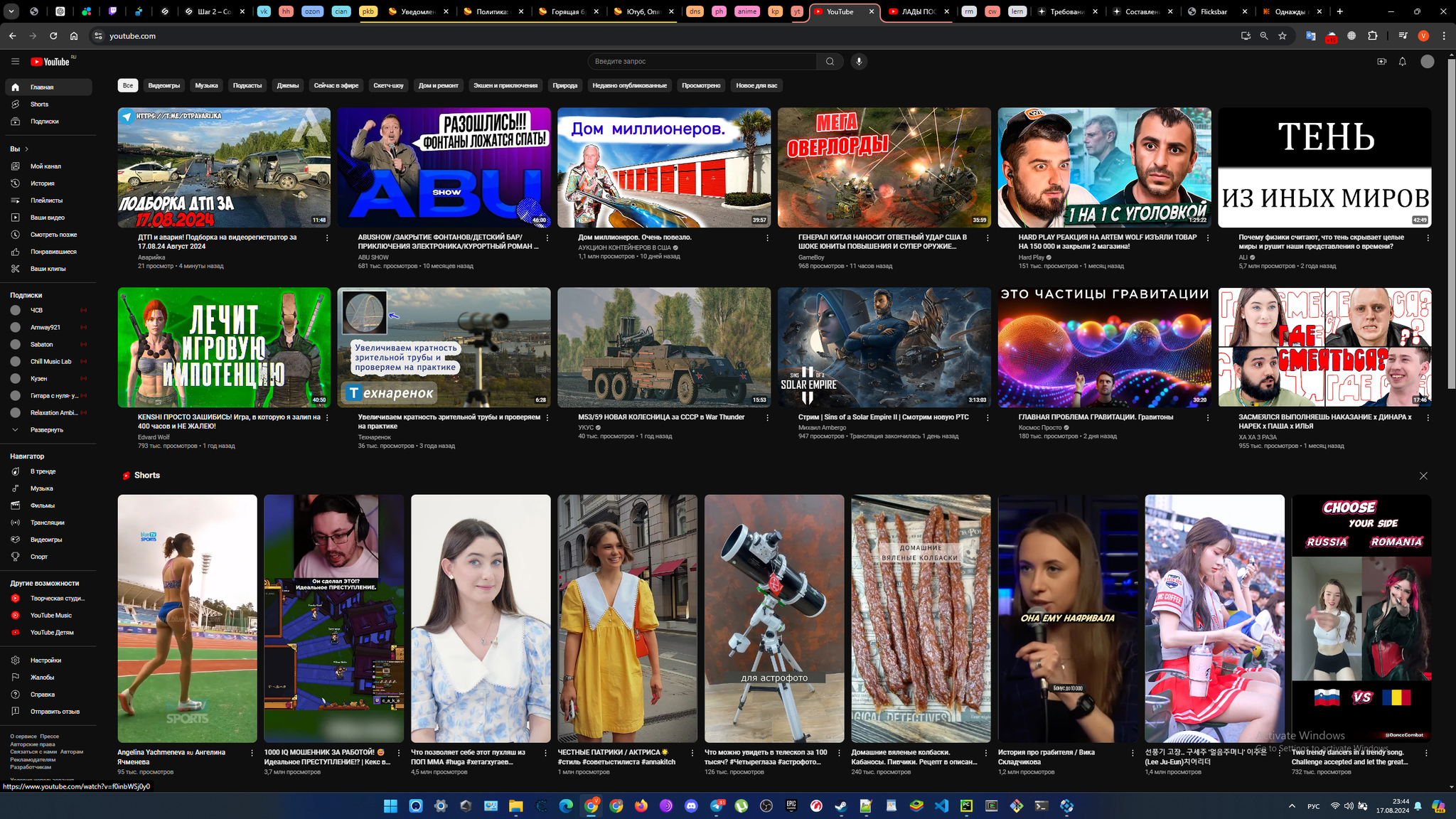
Task: Expand the subscriptions list with Развернуть
Action: (x=46, y=430)
